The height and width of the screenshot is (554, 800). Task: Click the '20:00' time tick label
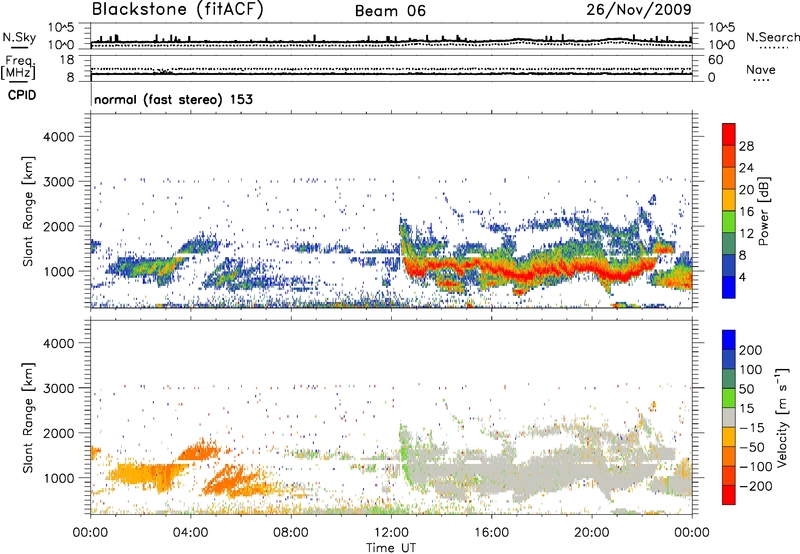pyautogui.click(x=591, y=533)
